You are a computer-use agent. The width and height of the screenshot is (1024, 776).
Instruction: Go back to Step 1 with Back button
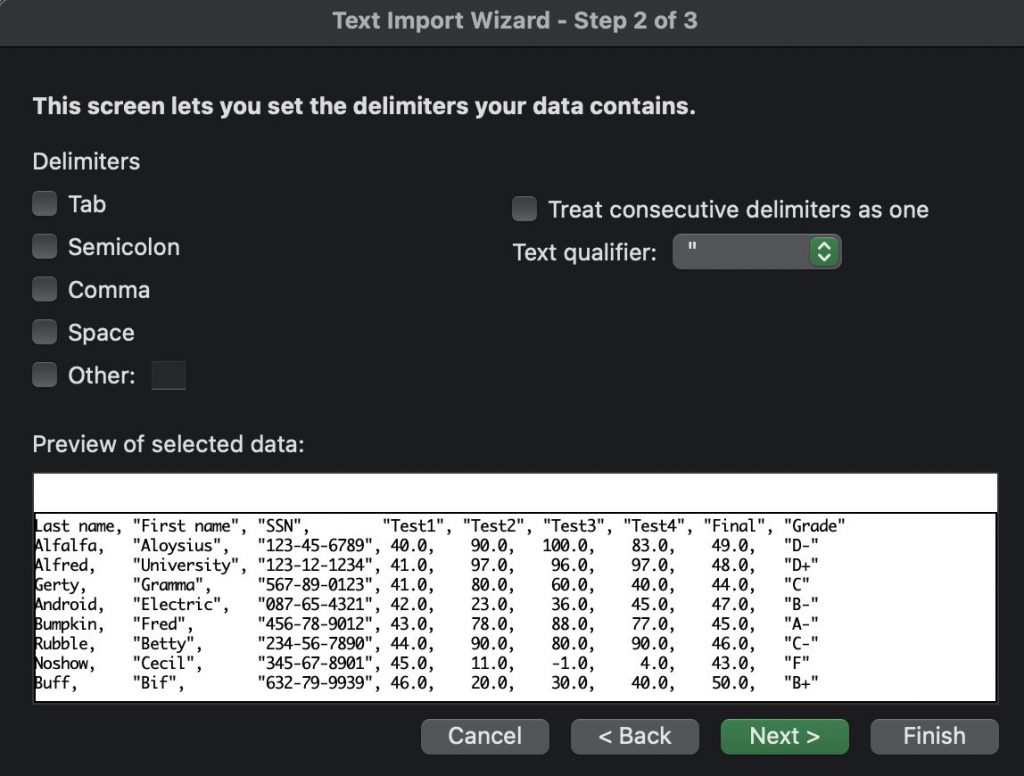click(x=634, y=736)
